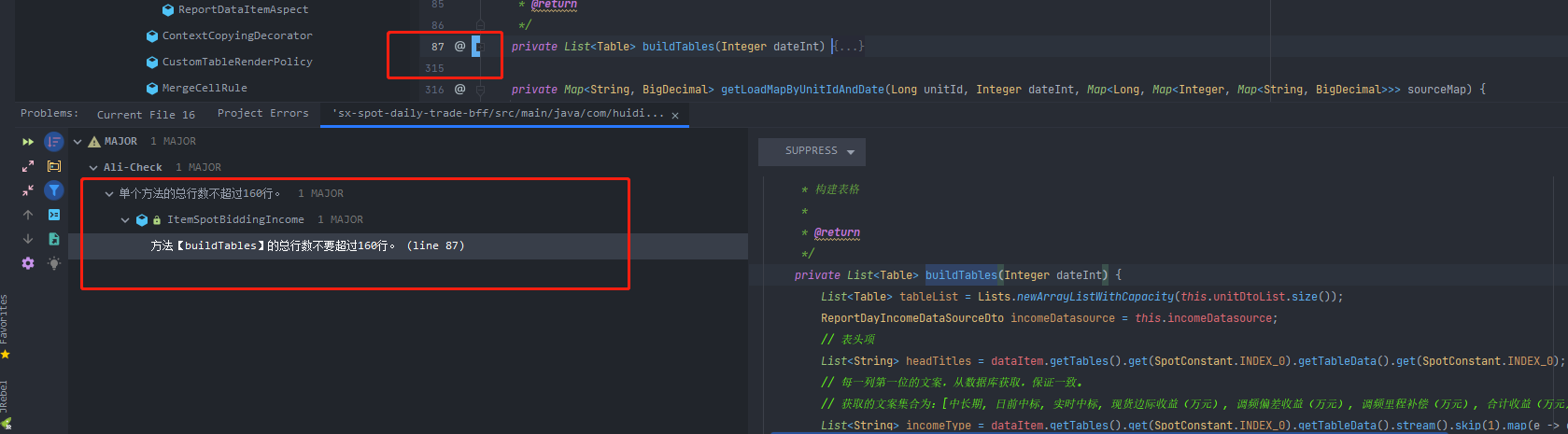Collapse the Ali-Check group node

93,168
